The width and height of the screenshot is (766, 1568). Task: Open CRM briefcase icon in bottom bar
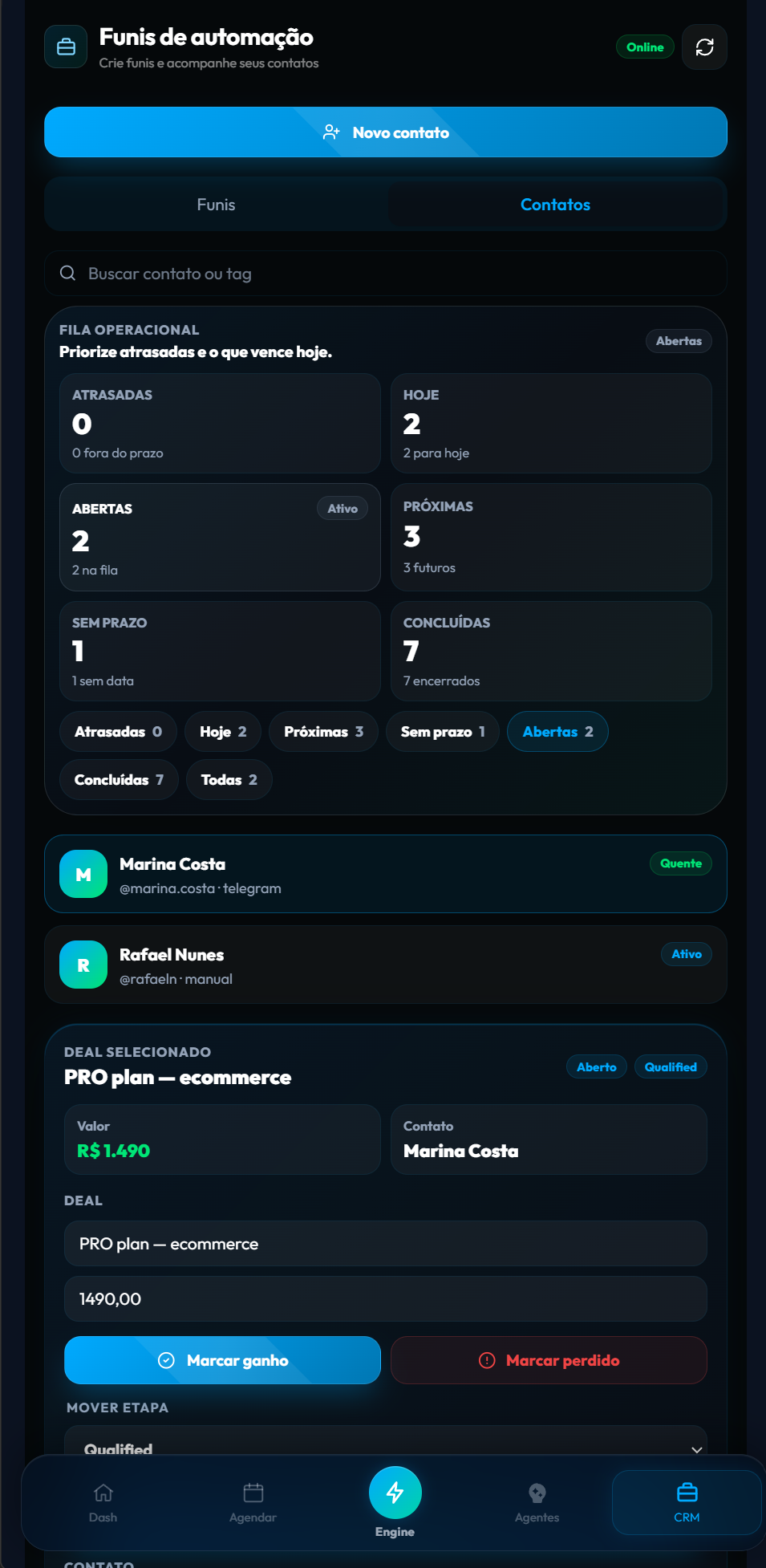(687, 1493)
